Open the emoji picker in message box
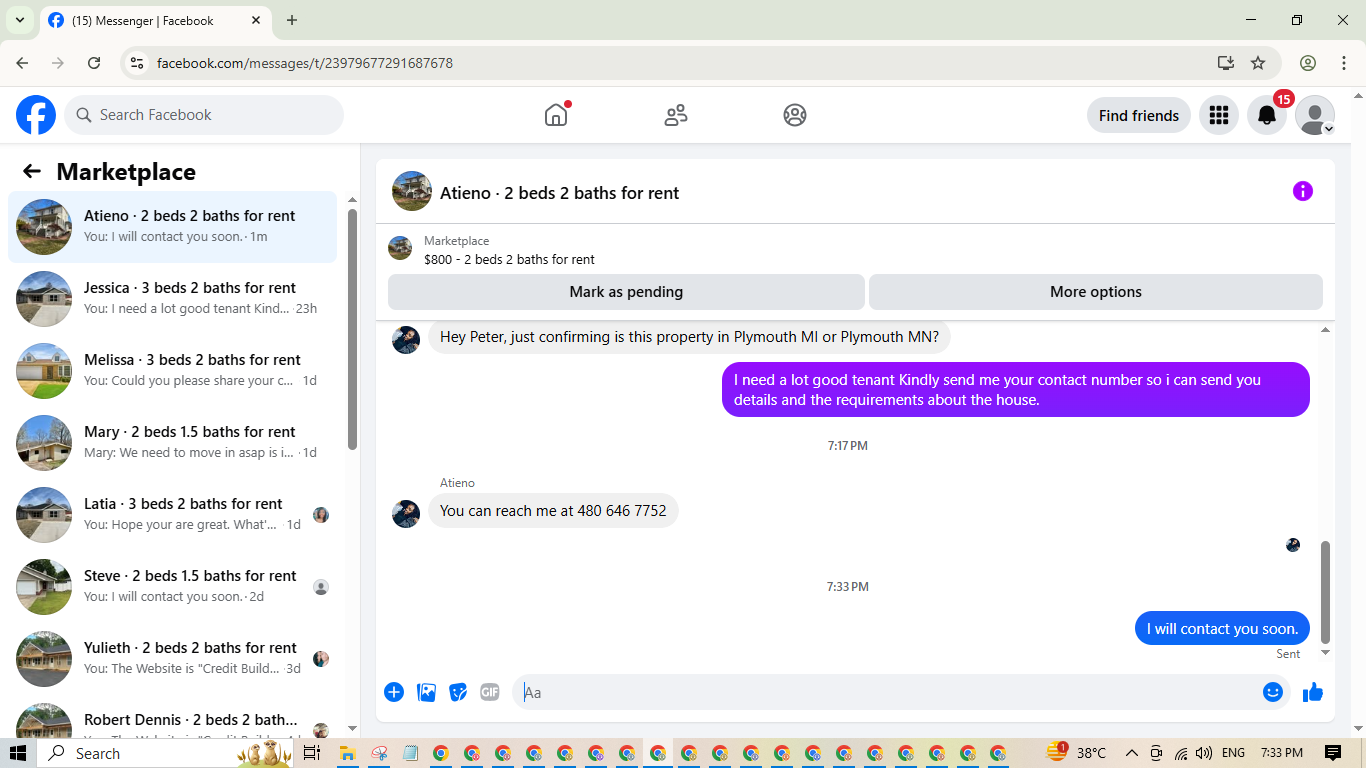This screenshot has height=768, width=1366. point(1272,692)
